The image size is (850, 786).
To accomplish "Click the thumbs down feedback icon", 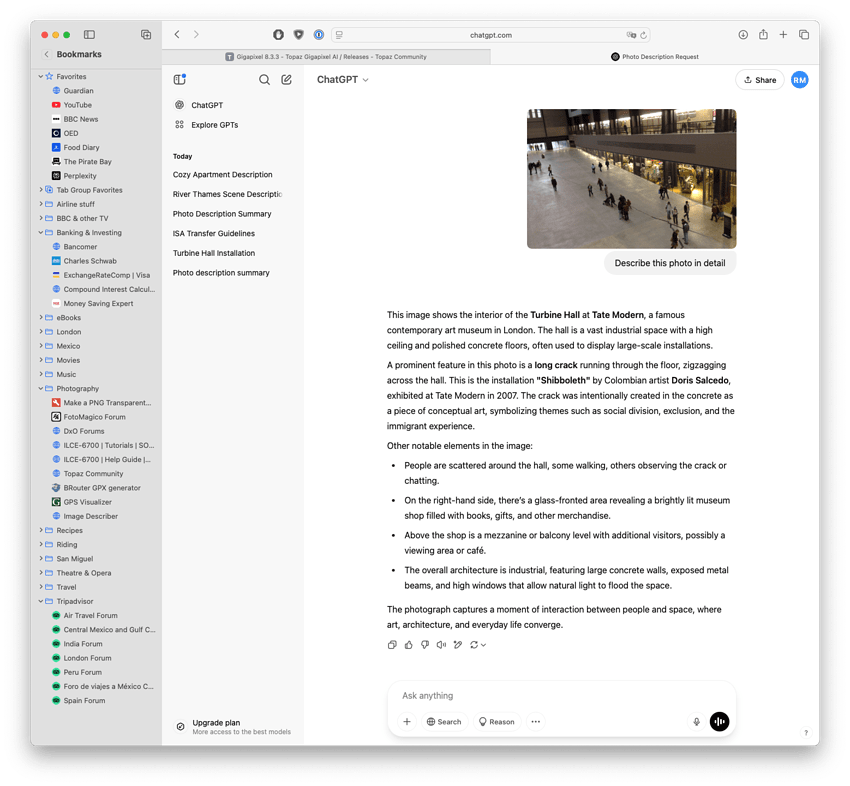I will click(425, 645).
